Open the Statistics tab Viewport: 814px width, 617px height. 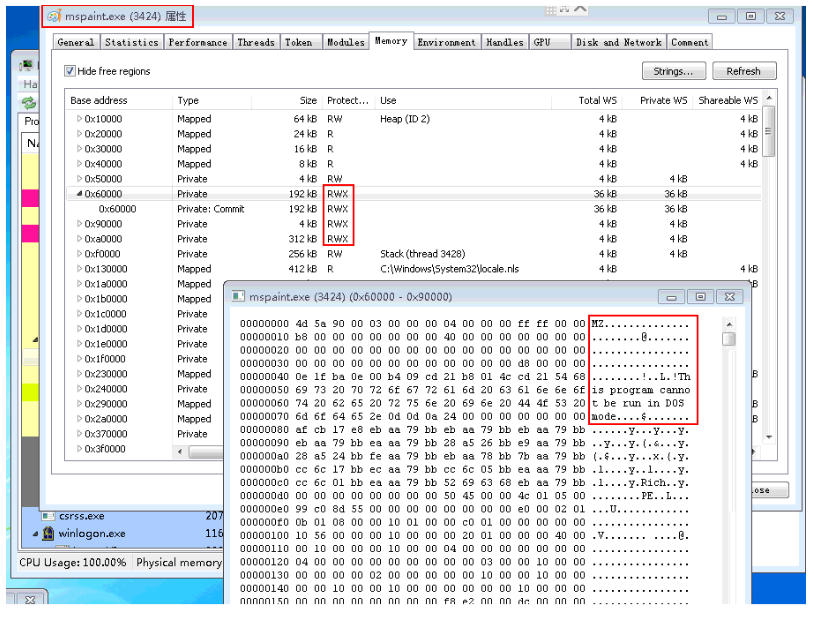(x=132, y=43)
